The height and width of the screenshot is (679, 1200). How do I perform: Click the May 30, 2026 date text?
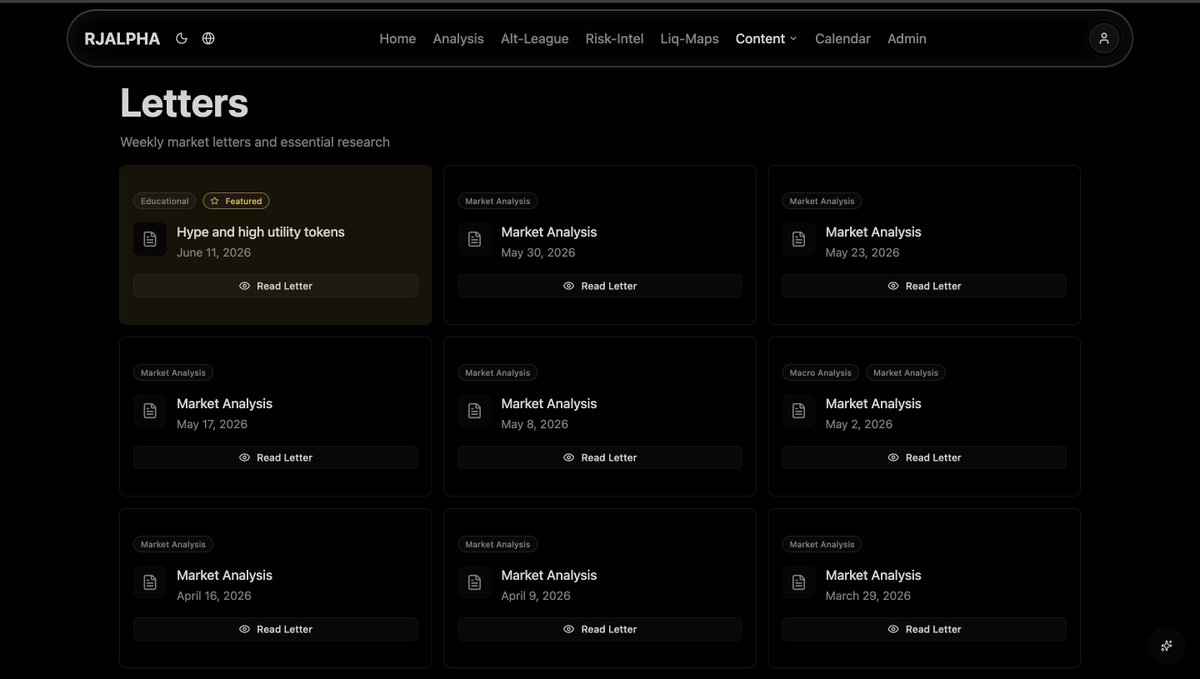coord(538,253)
